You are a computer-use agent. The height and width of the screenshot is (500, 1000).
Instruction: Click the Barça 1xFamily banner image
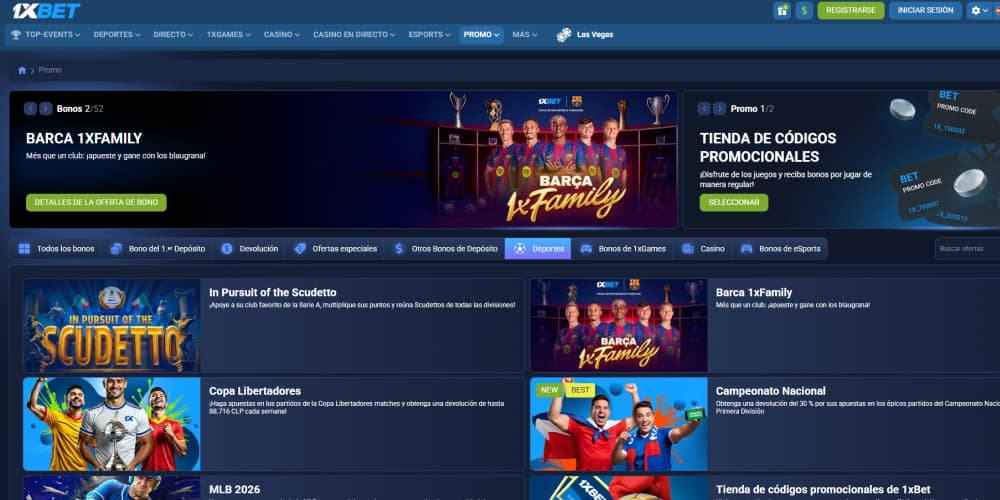pyautogui.click(x=558, y=159)
